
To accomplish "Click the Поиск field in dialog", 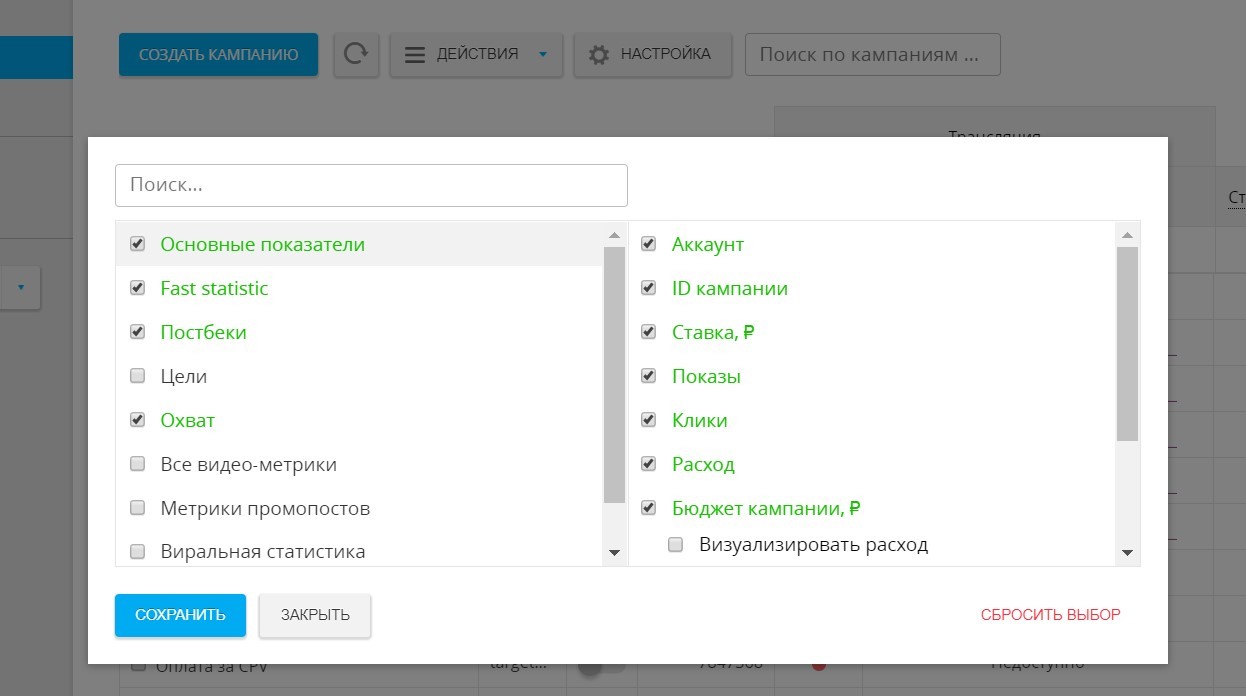I will click(x=371, y=186).
